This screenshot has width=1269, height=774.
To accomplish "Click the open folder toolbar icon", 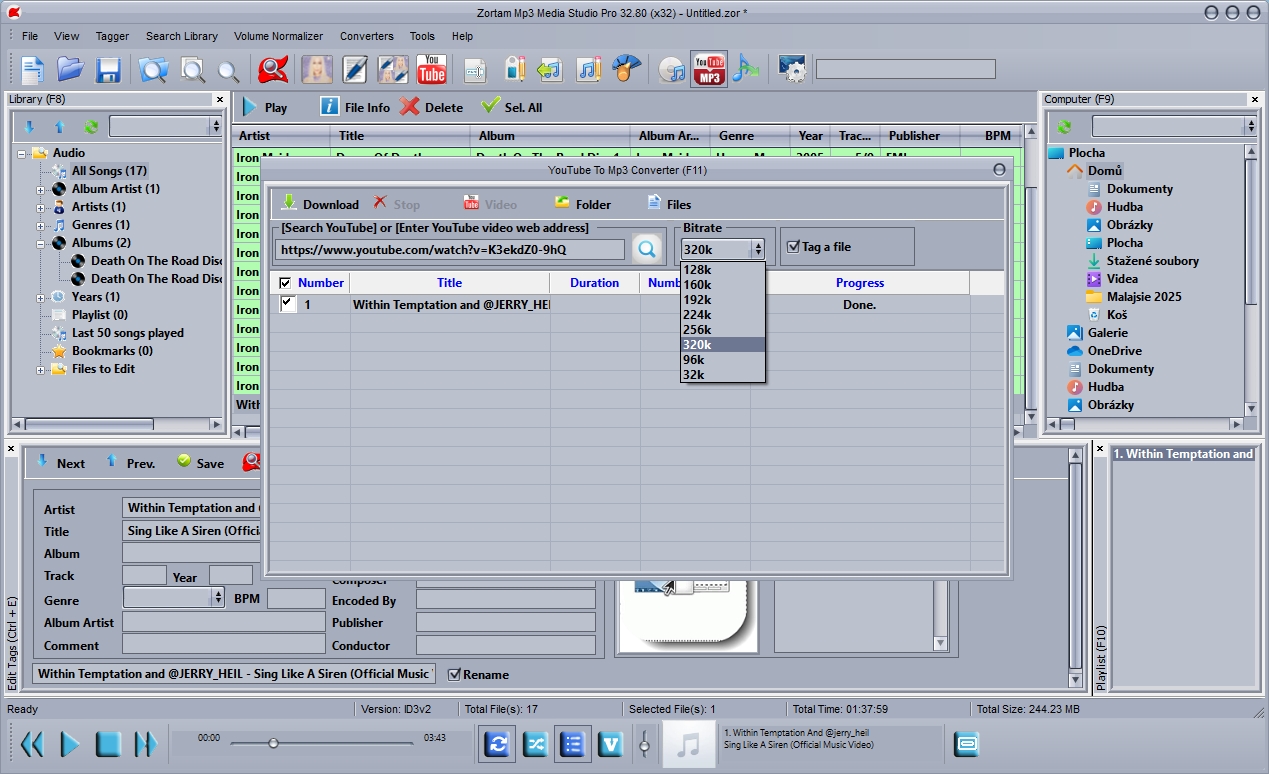I will click(x=70, y=70).
